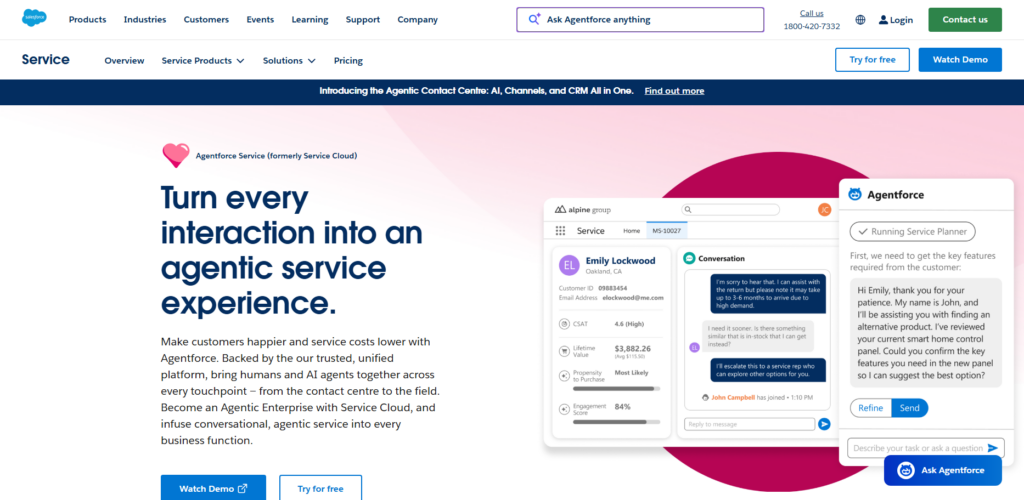
Task: Click the Describe your task or ask a question field
Action: (x=925, y=448)
